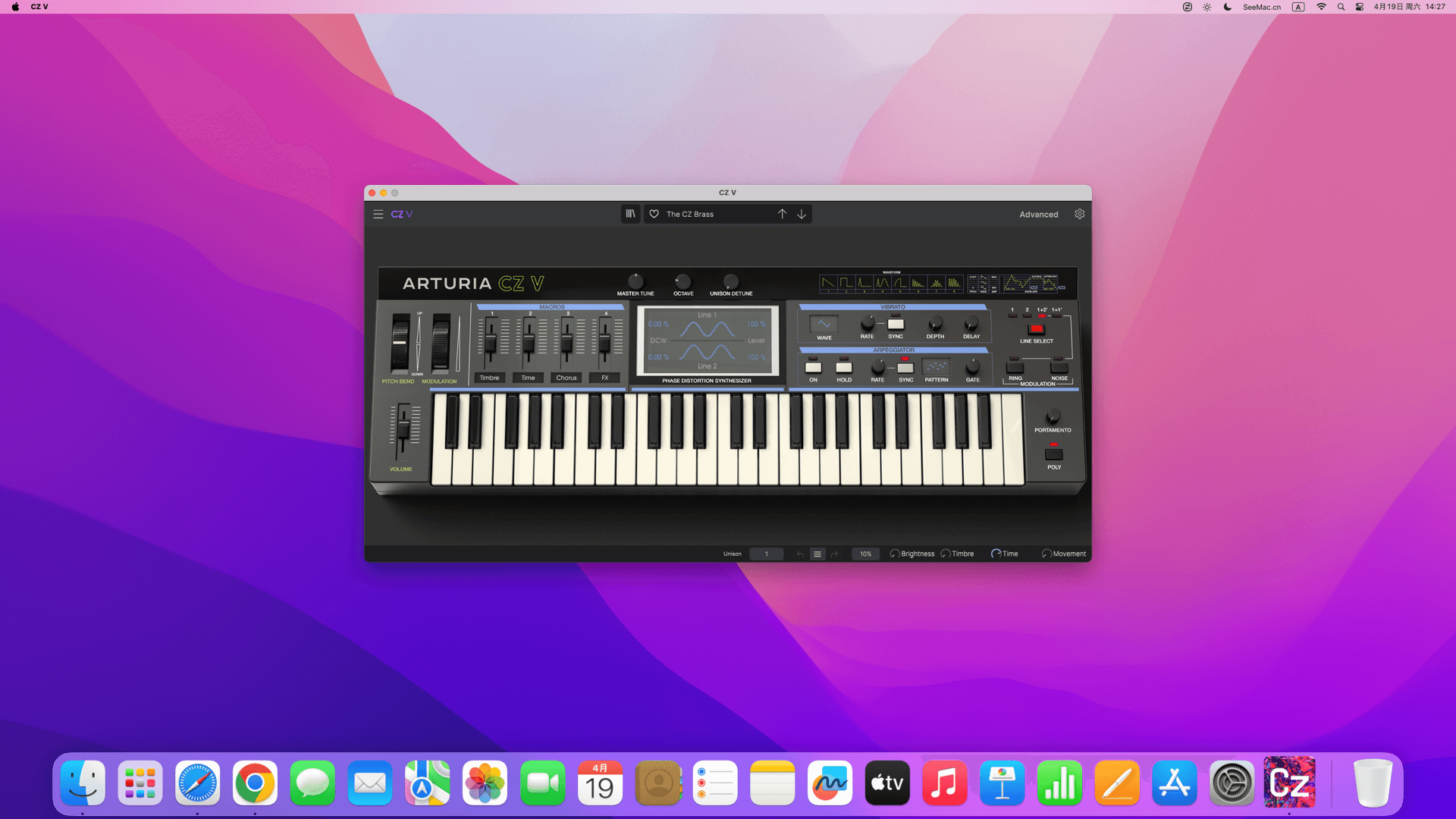
Task: Open the arpeggiator PATTERN selector
Action: pyautogui.click(x=936, y=367)
